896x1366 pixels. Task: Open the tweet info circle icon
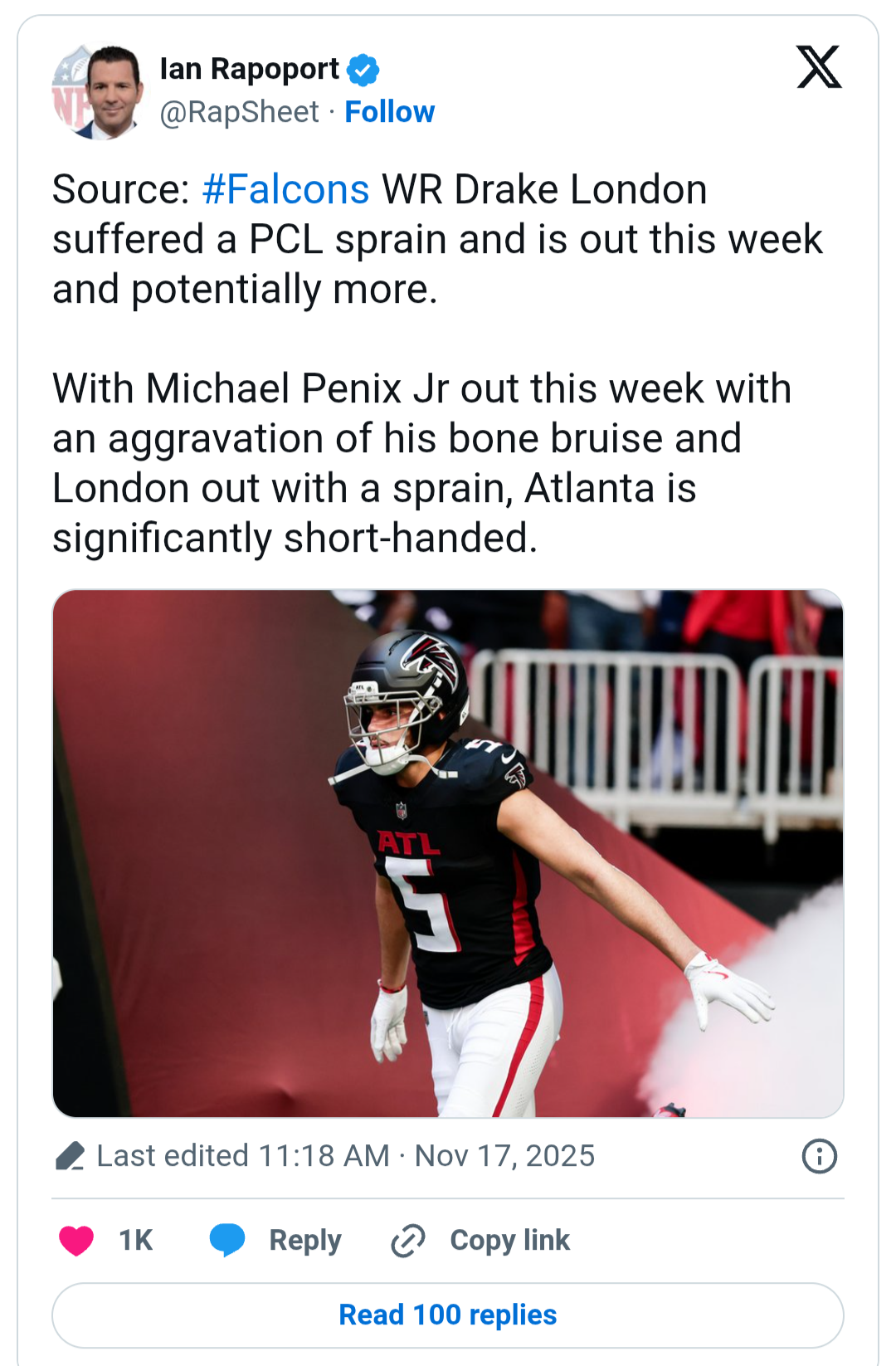click(x=819, y=1156)
